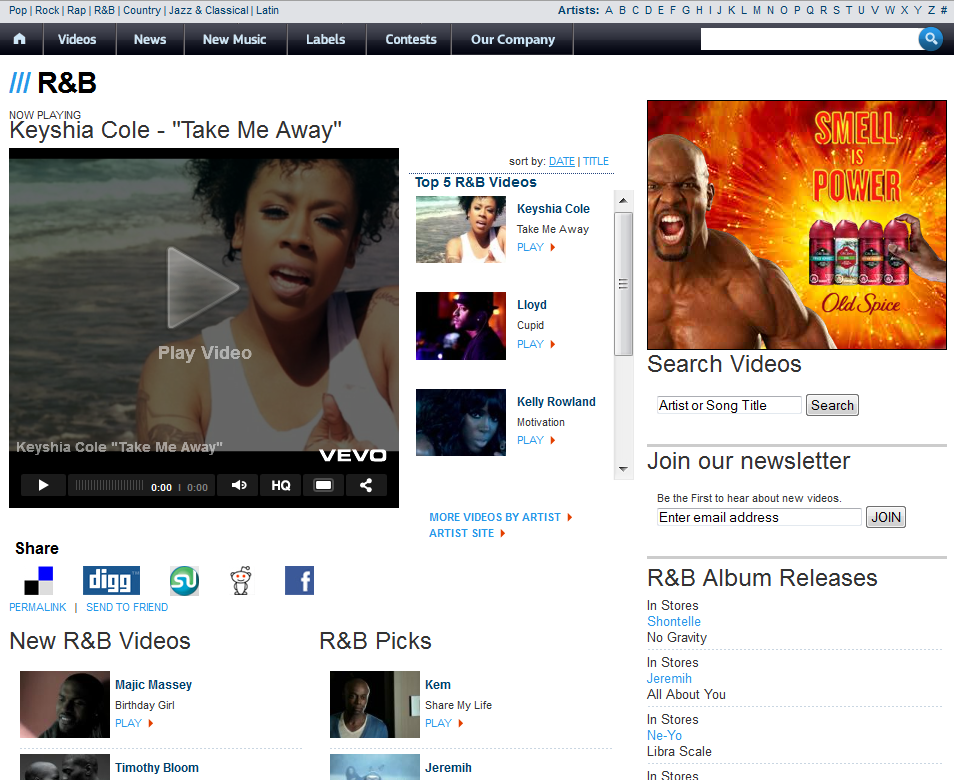Go to the home page icon

pyautogui.click(x=19, y=39)
